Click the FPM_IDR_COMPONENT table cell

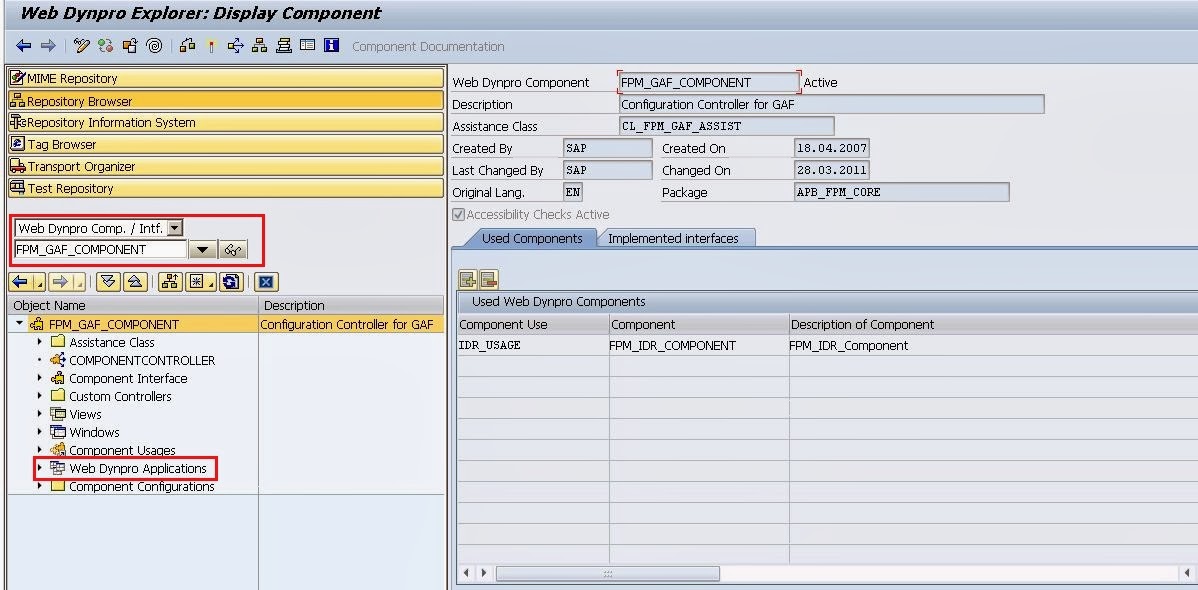pos(672,345)
